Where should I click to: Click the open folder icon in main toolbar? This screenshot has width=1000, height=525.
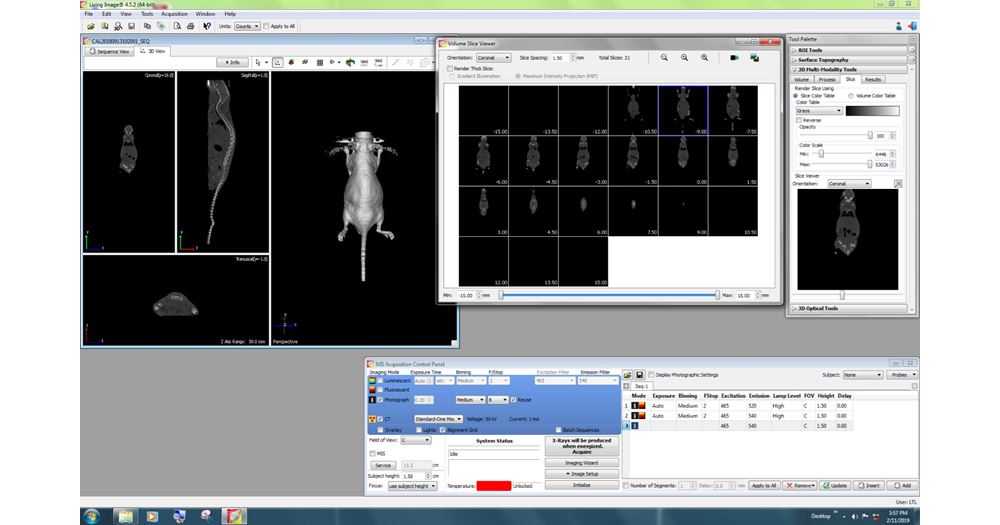(x=90, y=26)
